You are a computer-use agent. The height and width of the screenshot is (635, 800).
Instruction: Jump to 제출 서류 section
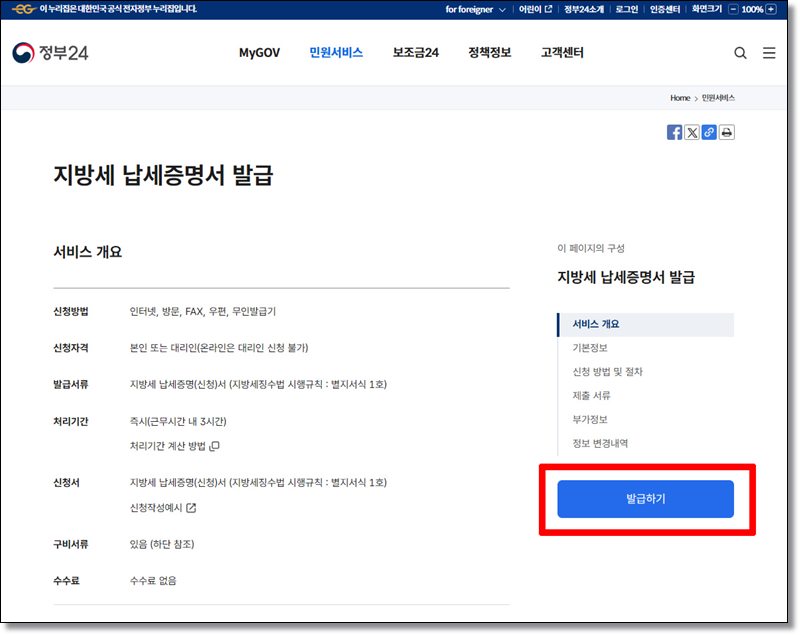[591, 396]
